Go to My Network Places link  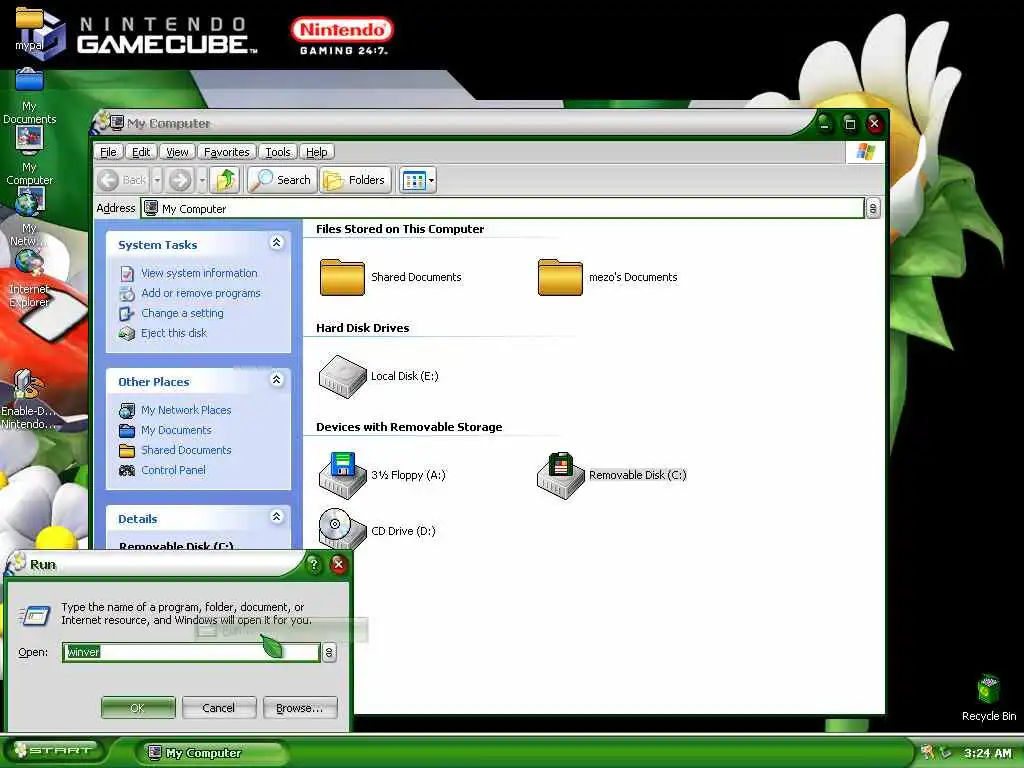point(186,410)
